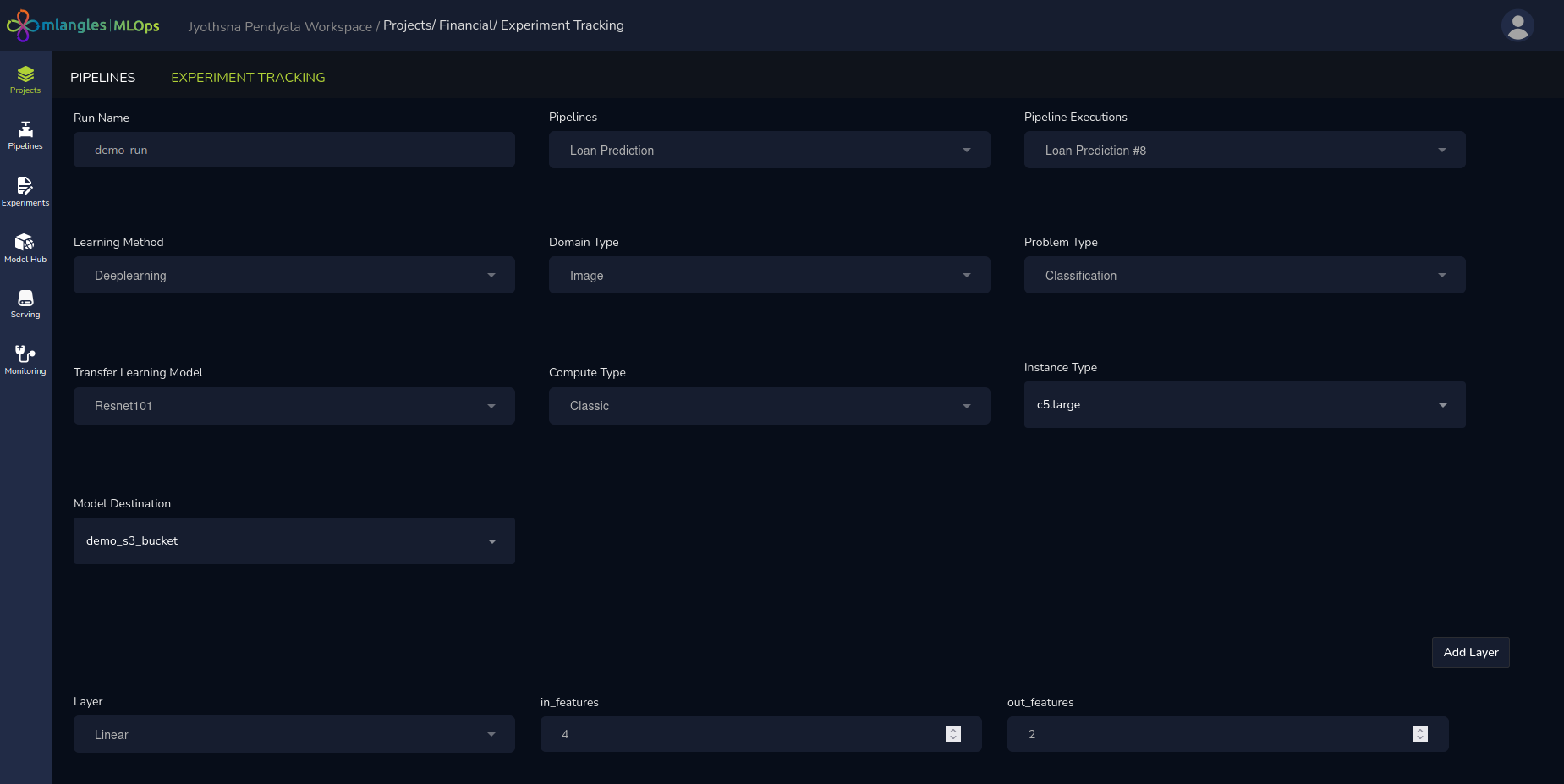Image resolution: width=1564 pixels, height=784 pixels.
Task: Open Model Hub in the sidebar
Action: (25, 248)
